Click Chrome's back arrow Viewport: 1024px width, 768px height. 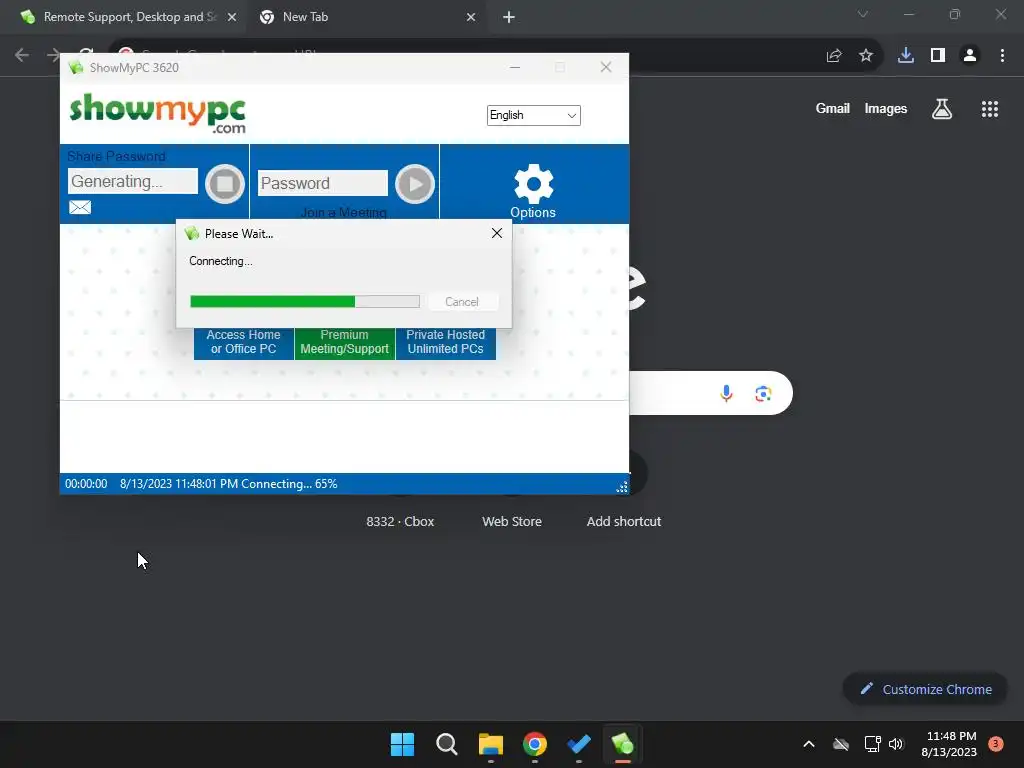[x=22, y=55]
